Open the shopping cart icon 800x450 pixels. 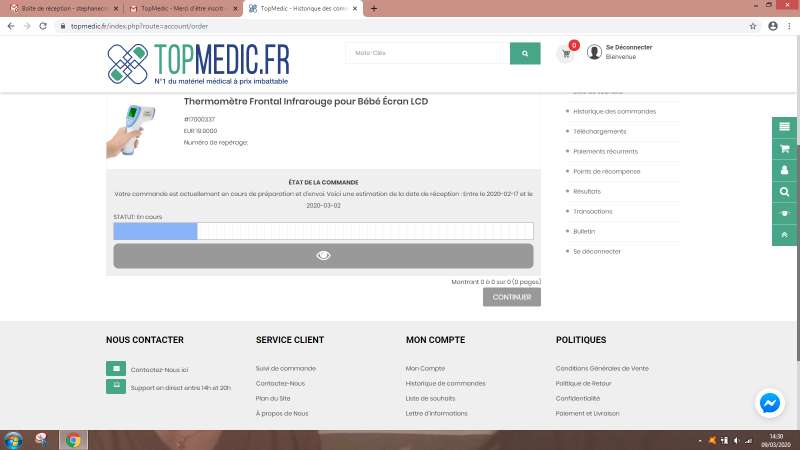point(566,54)
